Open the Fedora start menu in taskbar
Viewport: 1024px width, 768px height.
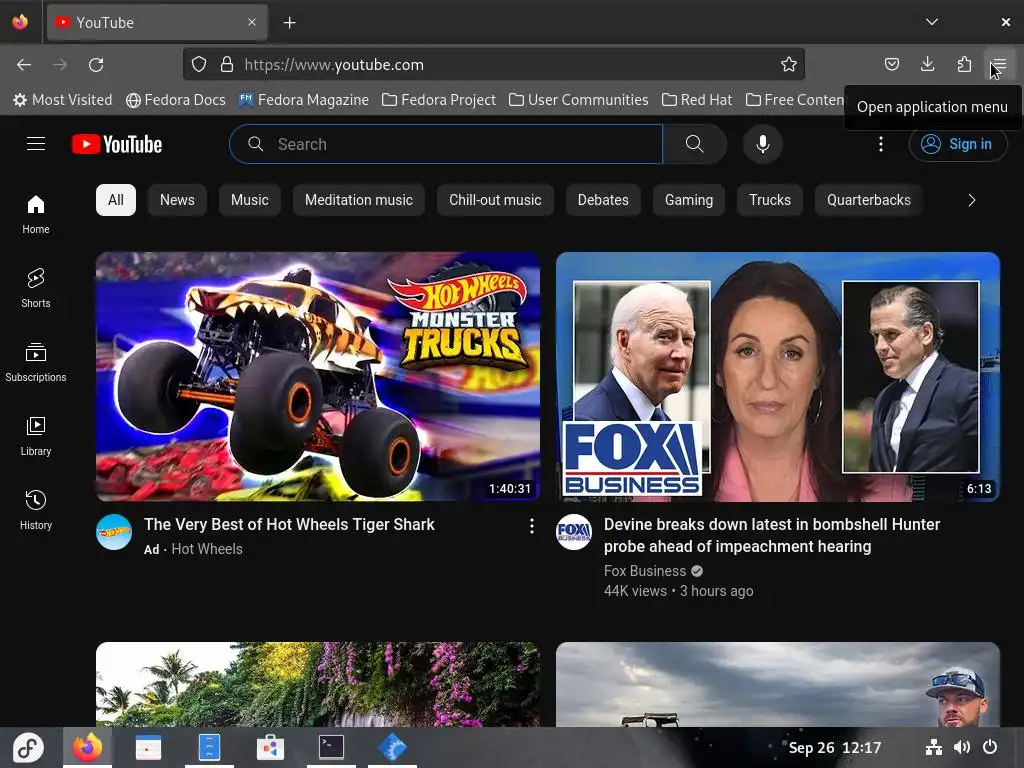27,748
